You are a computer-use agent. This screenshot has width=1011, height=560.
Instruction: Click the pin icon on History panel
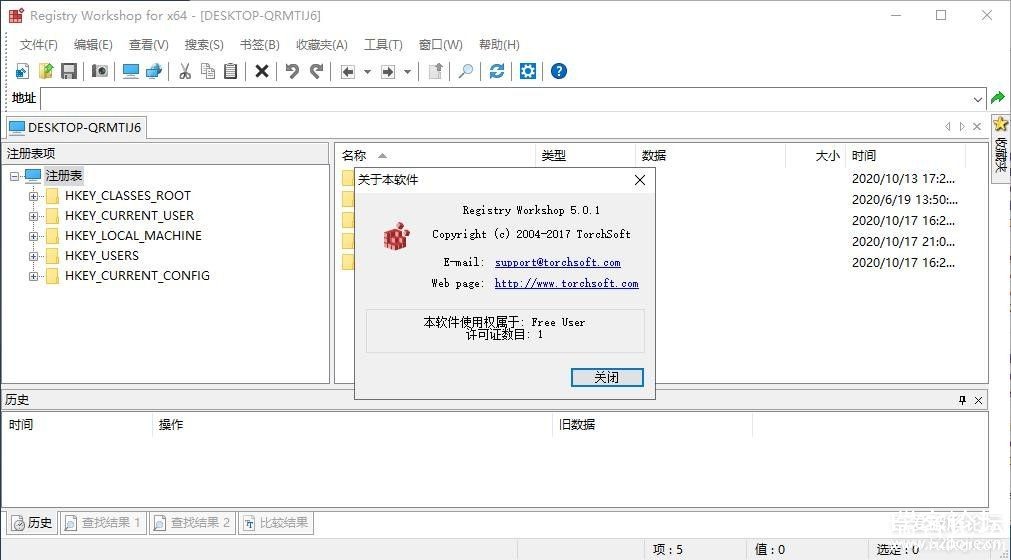point(962,400)
